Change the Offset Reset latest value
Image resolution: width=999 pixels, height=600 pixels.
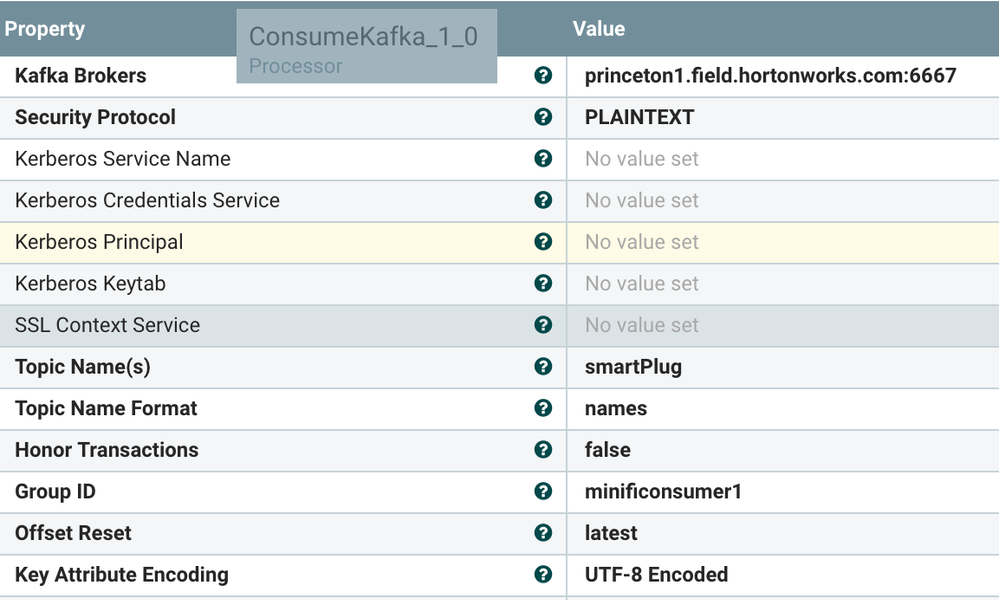coord(611,533)
